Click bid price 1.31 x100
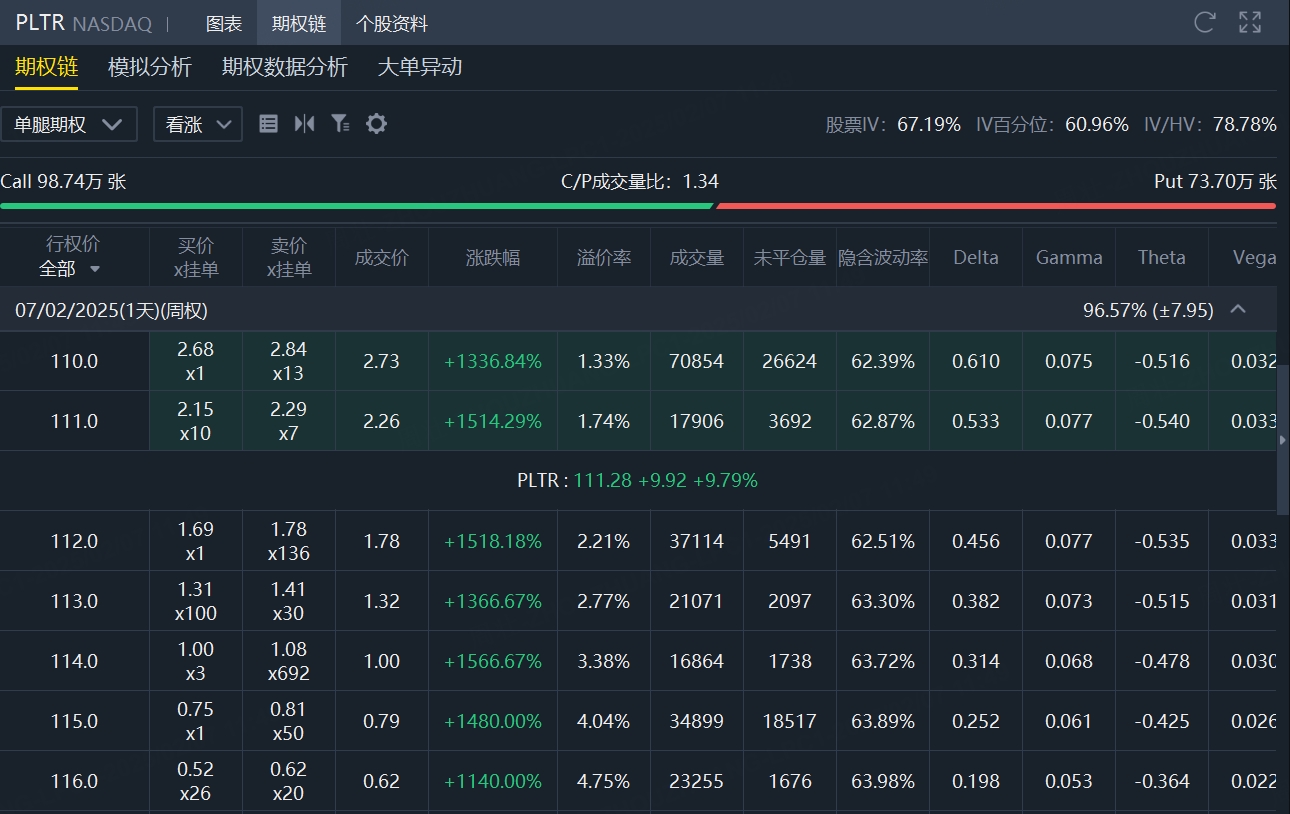 (196, 601)
